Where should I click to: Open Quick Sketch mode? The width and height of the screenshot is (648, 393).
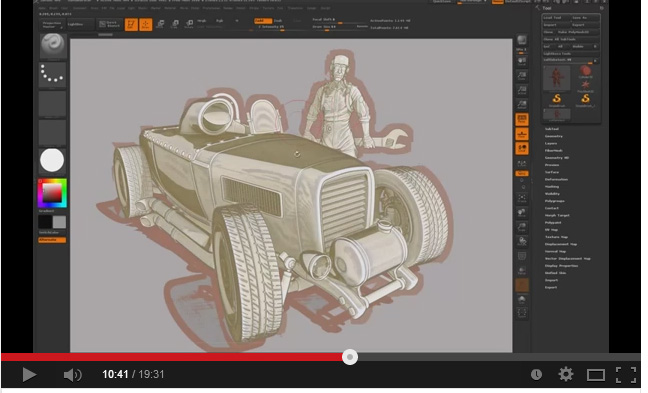click(109, 25)
